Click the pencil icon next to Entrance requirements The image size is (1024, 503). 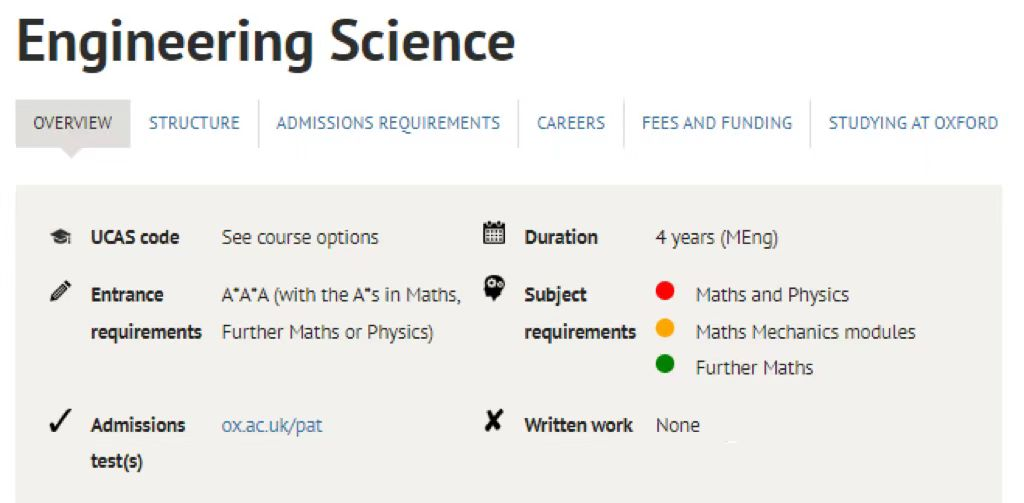pos(60,291)
